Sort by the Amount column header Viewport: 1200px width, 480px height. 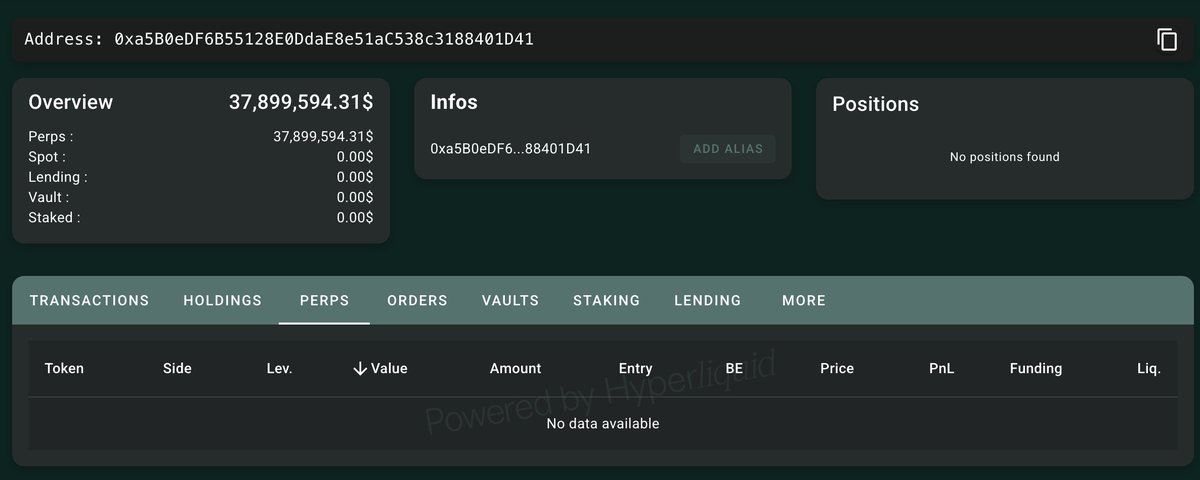(515, 368)
